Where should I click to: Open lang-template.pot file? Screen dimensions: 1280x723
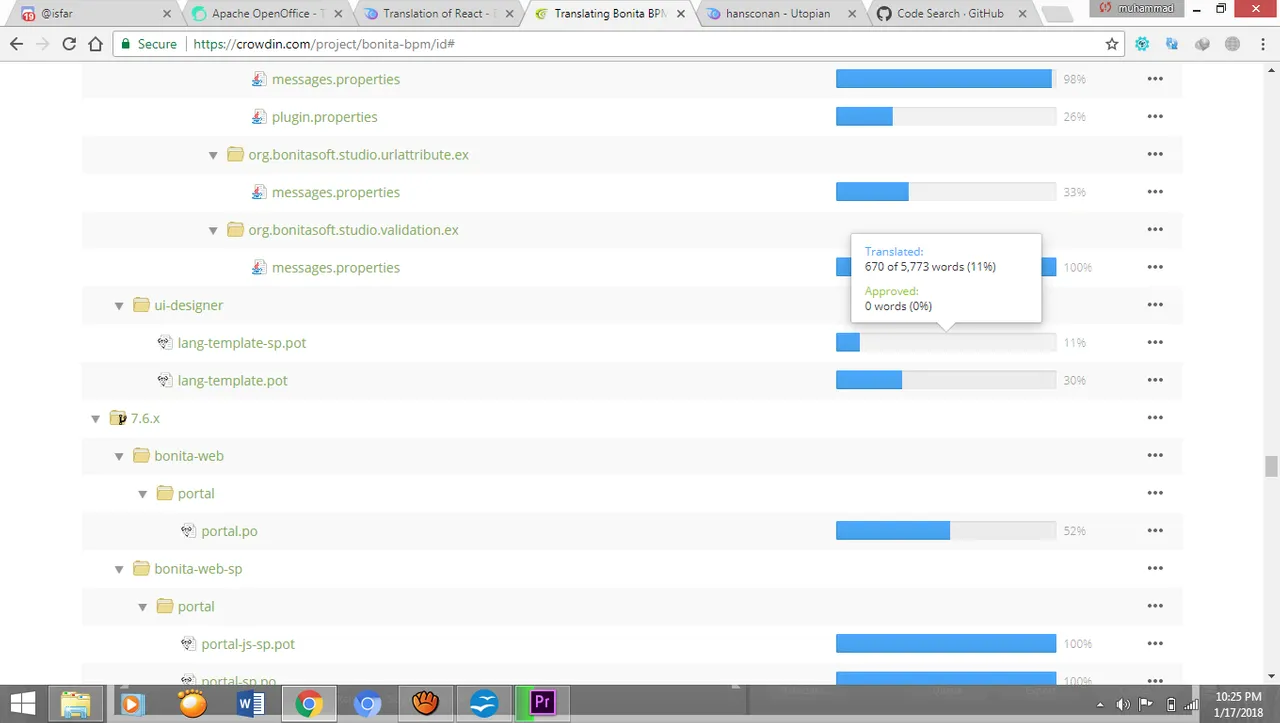tap(232, 381)
